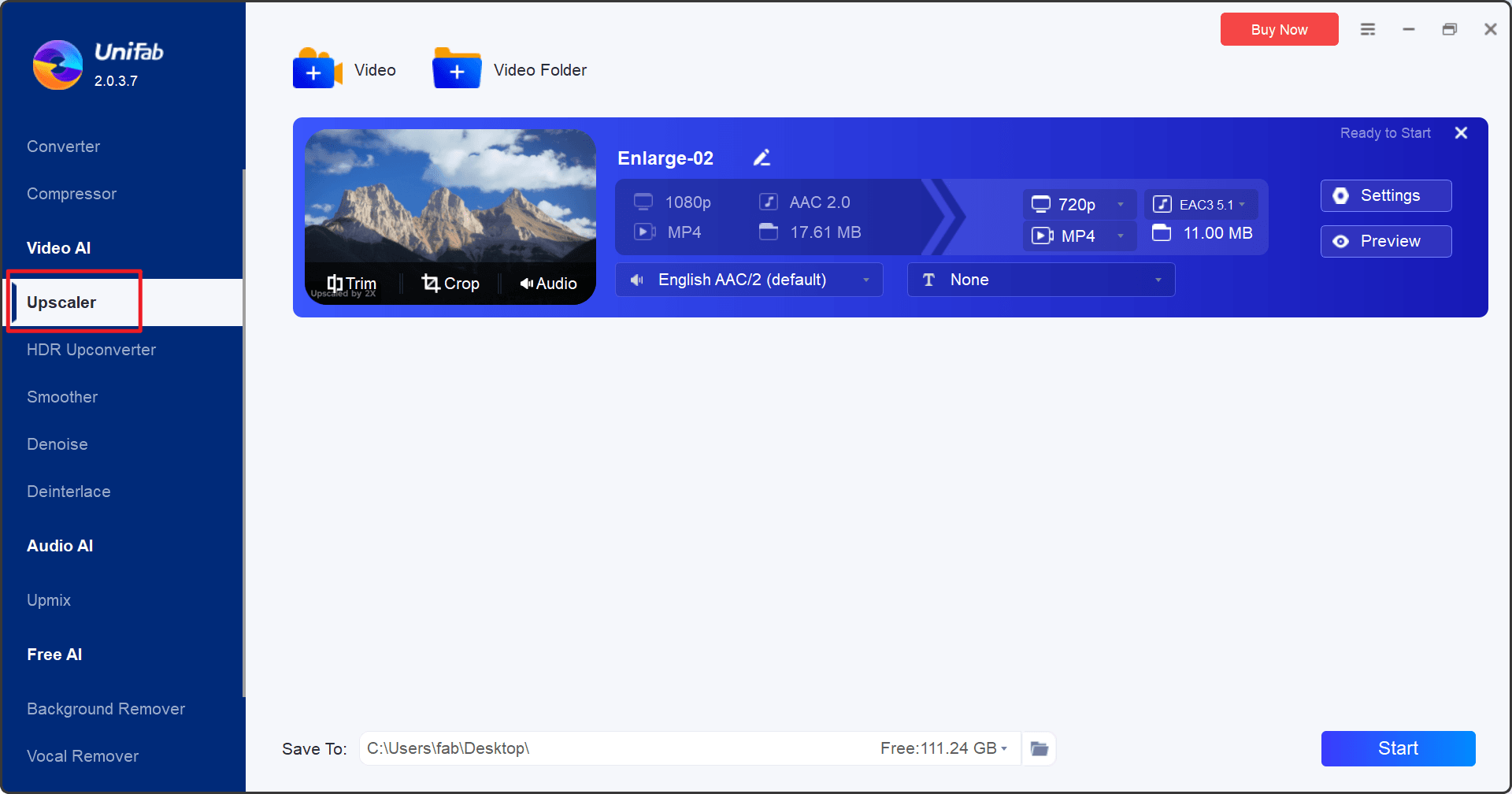The width and height of the screenshot is (1512, 794).
Task: Open the English AAC/2 audio track dropdown
Action: 749,280
